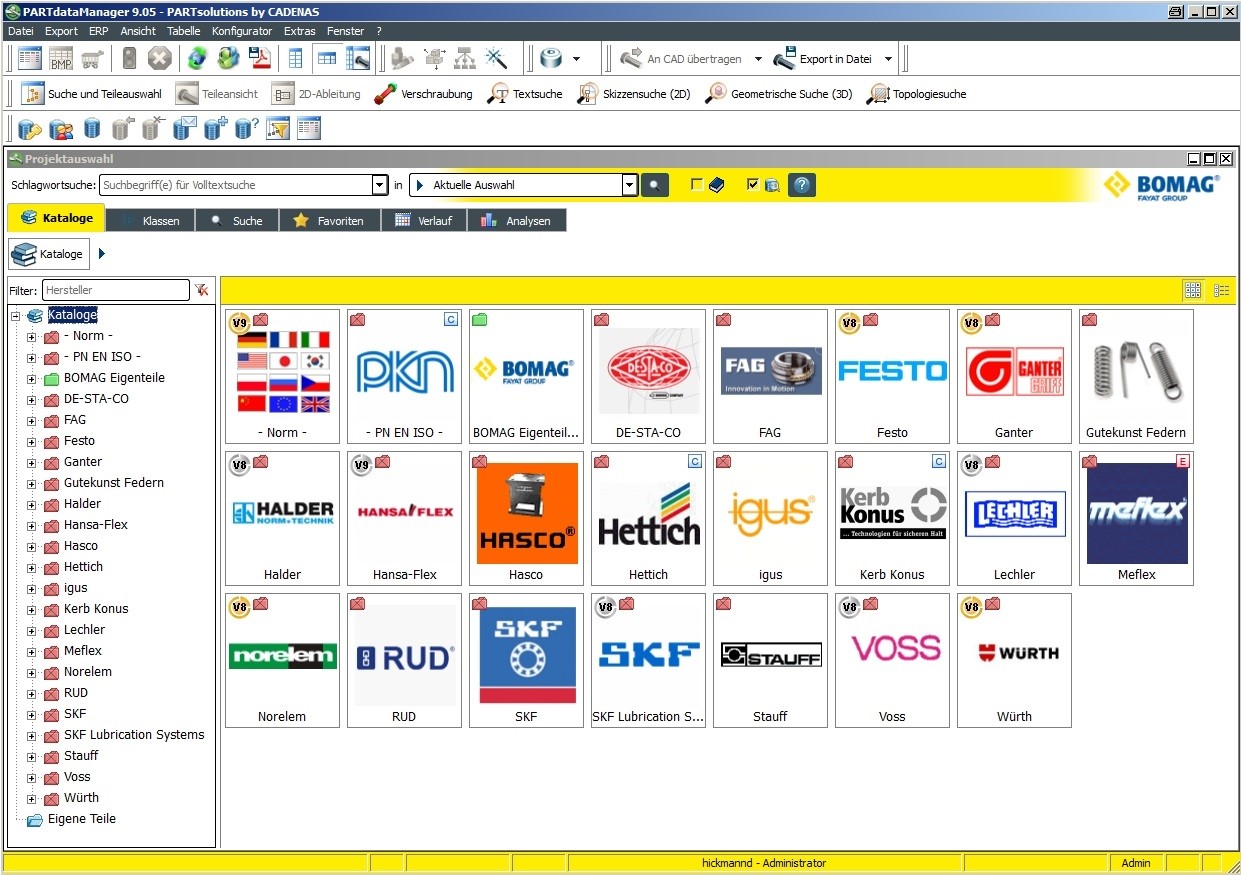The width and height of the screenshot is (1241, 875).
Task: Switch to the Favoriten tab
Action: pos(329,220)
